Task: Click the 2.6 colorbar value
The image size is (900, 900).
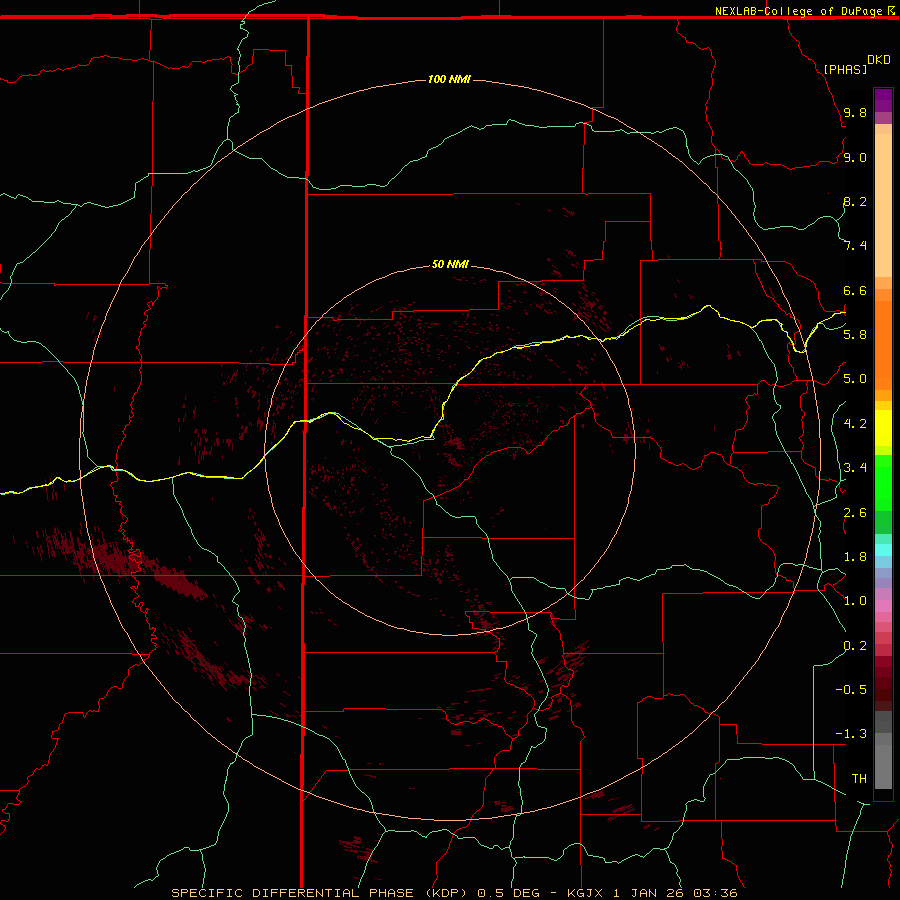Action: (855, 512)
